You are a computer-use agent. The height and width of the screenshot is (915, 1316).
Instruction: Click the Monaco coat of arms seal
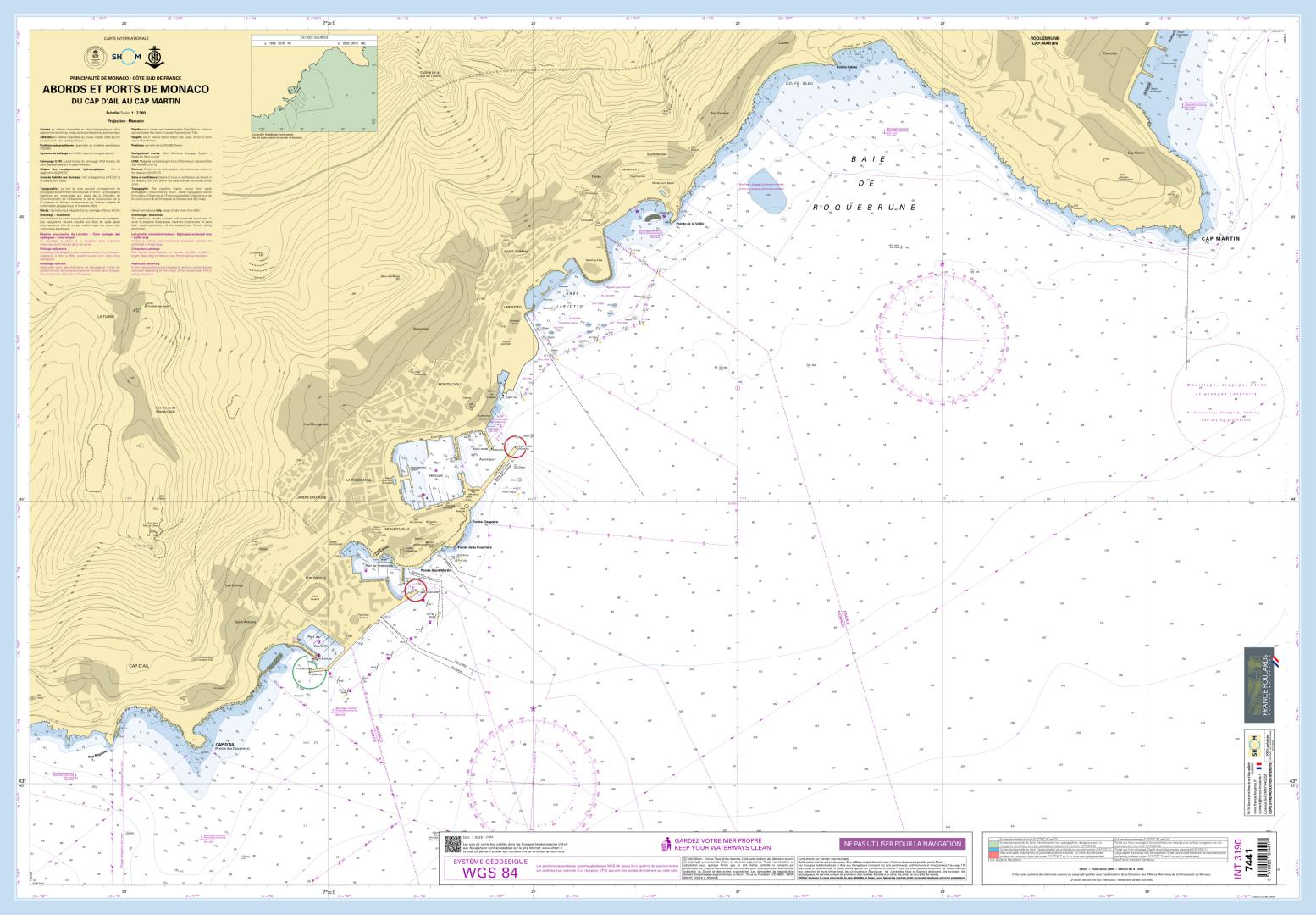pyautogui.click(x=97, y=57)
